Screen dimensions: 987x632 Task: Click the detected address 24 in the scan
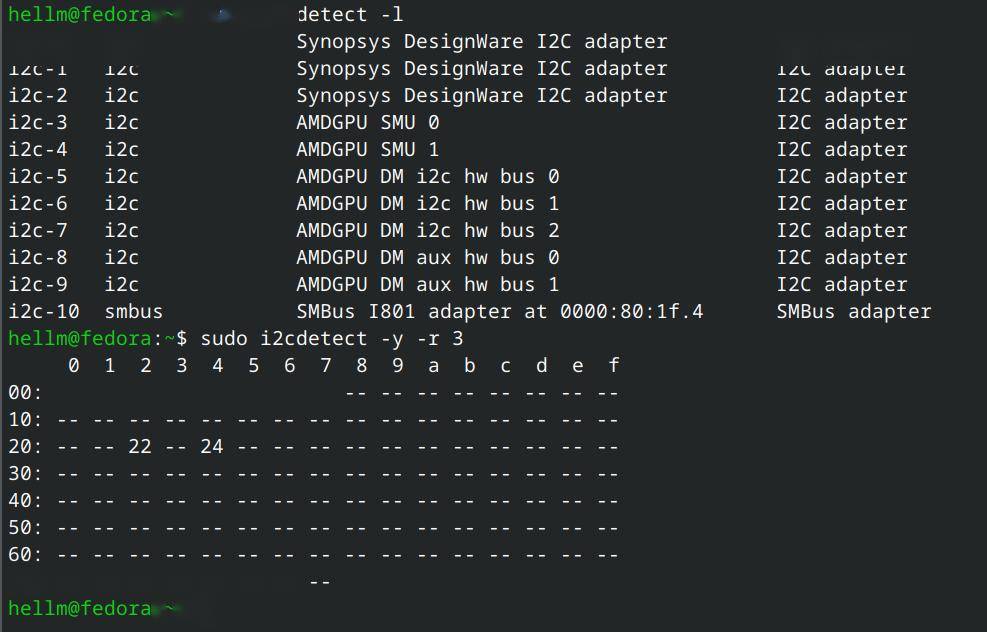click(x=212, y=446)
